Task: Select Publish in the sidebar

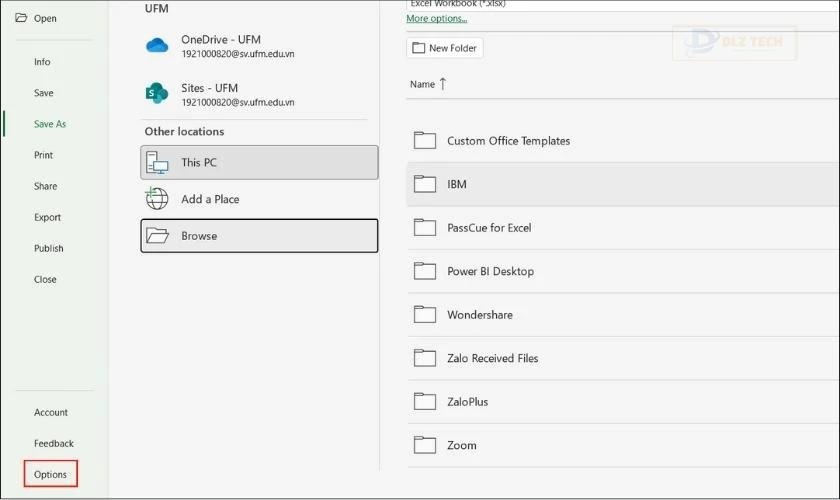Action: coord(49,248)
